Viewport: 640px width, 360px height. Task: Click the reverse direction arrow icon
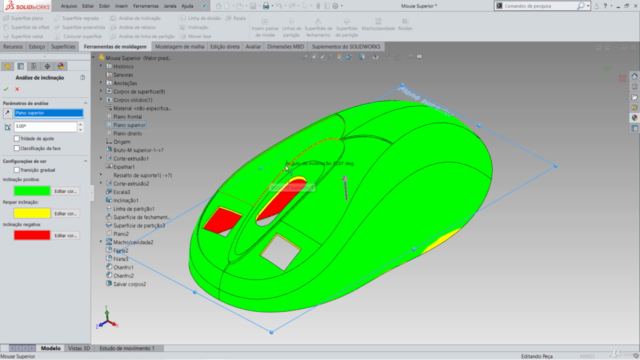tap(7, 113)
